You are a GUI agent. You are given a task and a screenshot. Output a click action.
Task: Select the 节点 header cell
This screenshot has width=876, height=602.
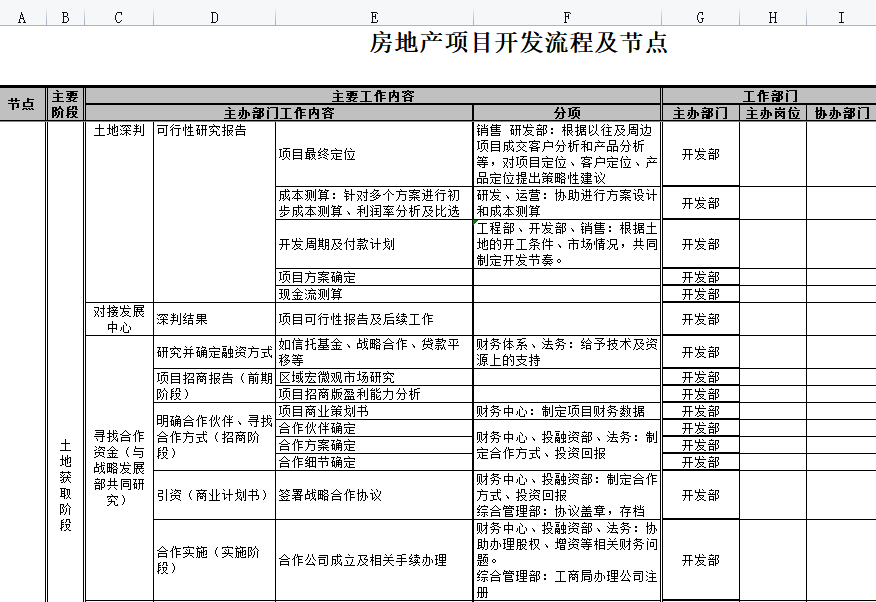22,104
